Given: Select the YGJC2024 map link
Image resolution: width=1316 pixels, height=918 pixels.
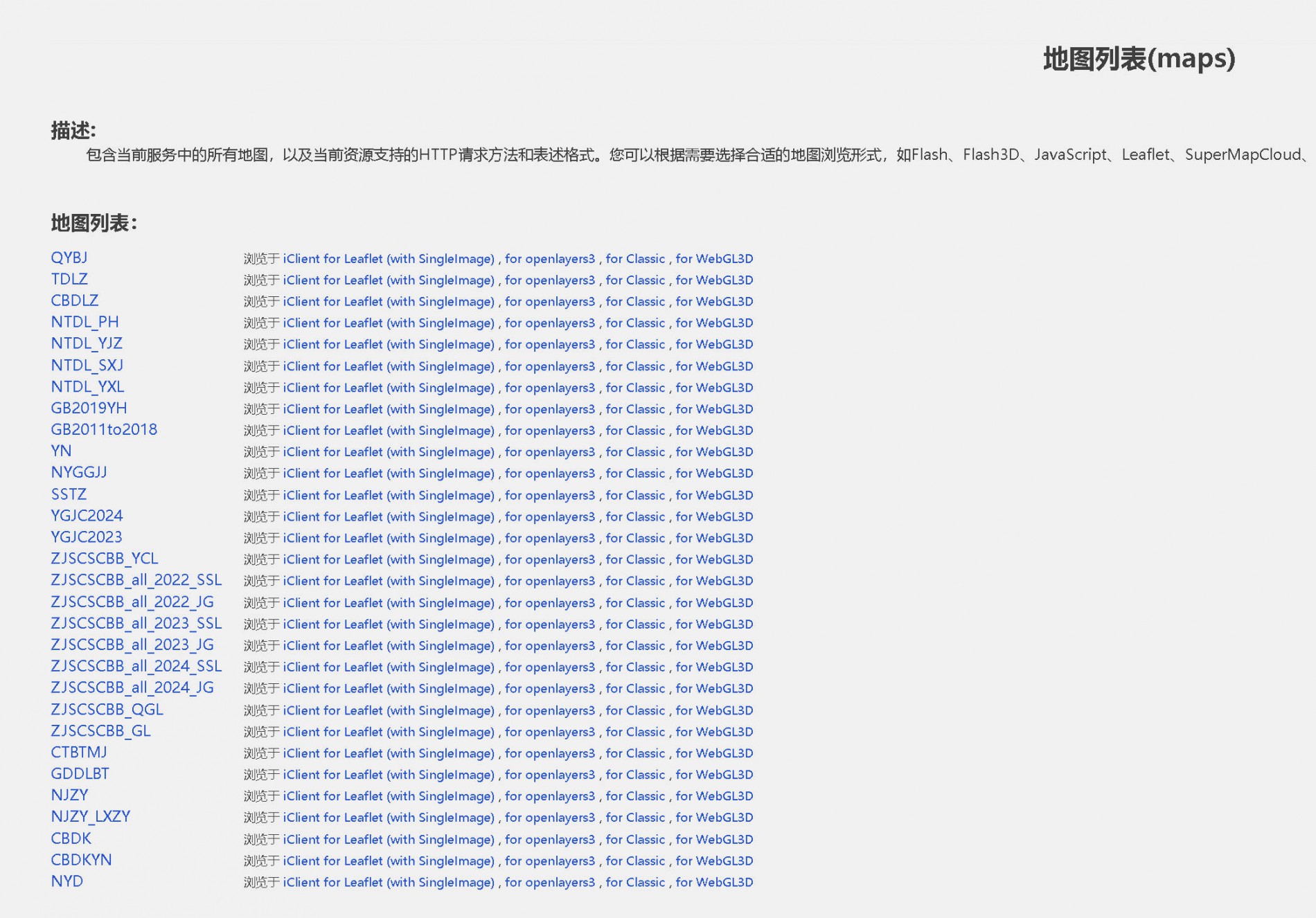Looking at the screenshot, I should [87, 516].
